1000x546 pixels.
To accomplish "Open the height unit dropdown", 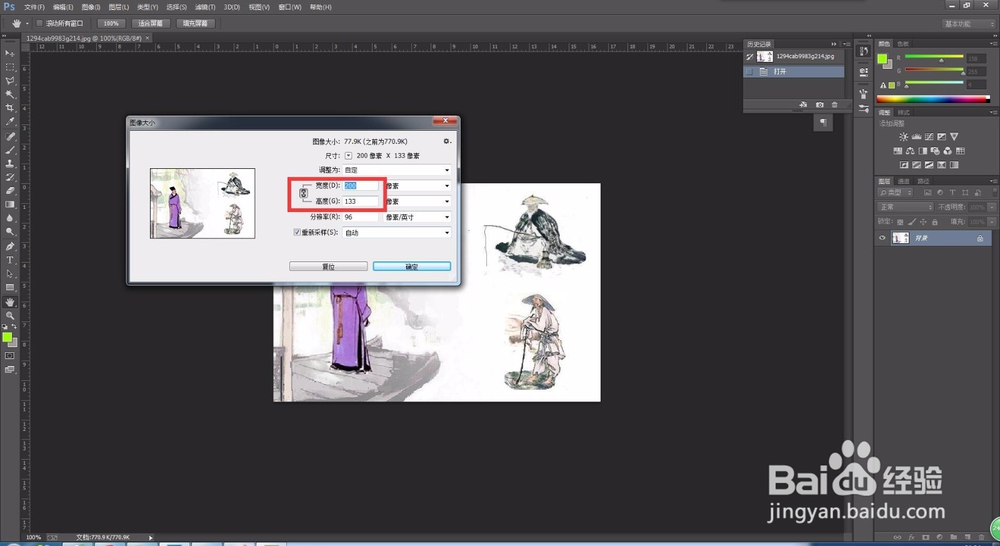I will 417,201.
